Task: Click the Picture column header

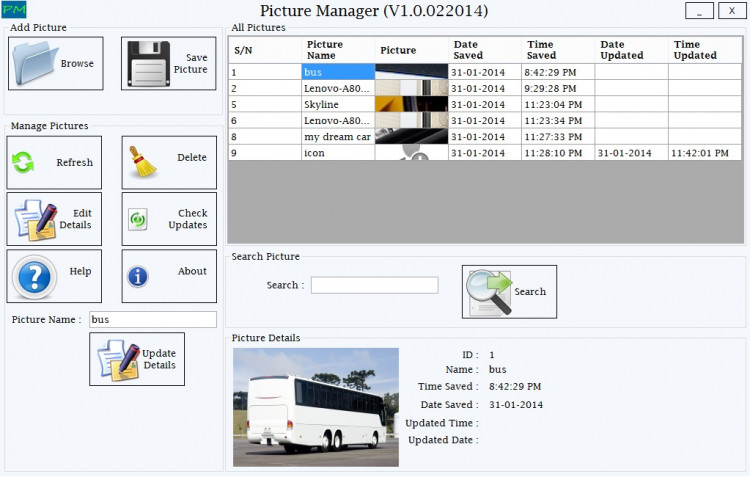Action: click(411, 50)
